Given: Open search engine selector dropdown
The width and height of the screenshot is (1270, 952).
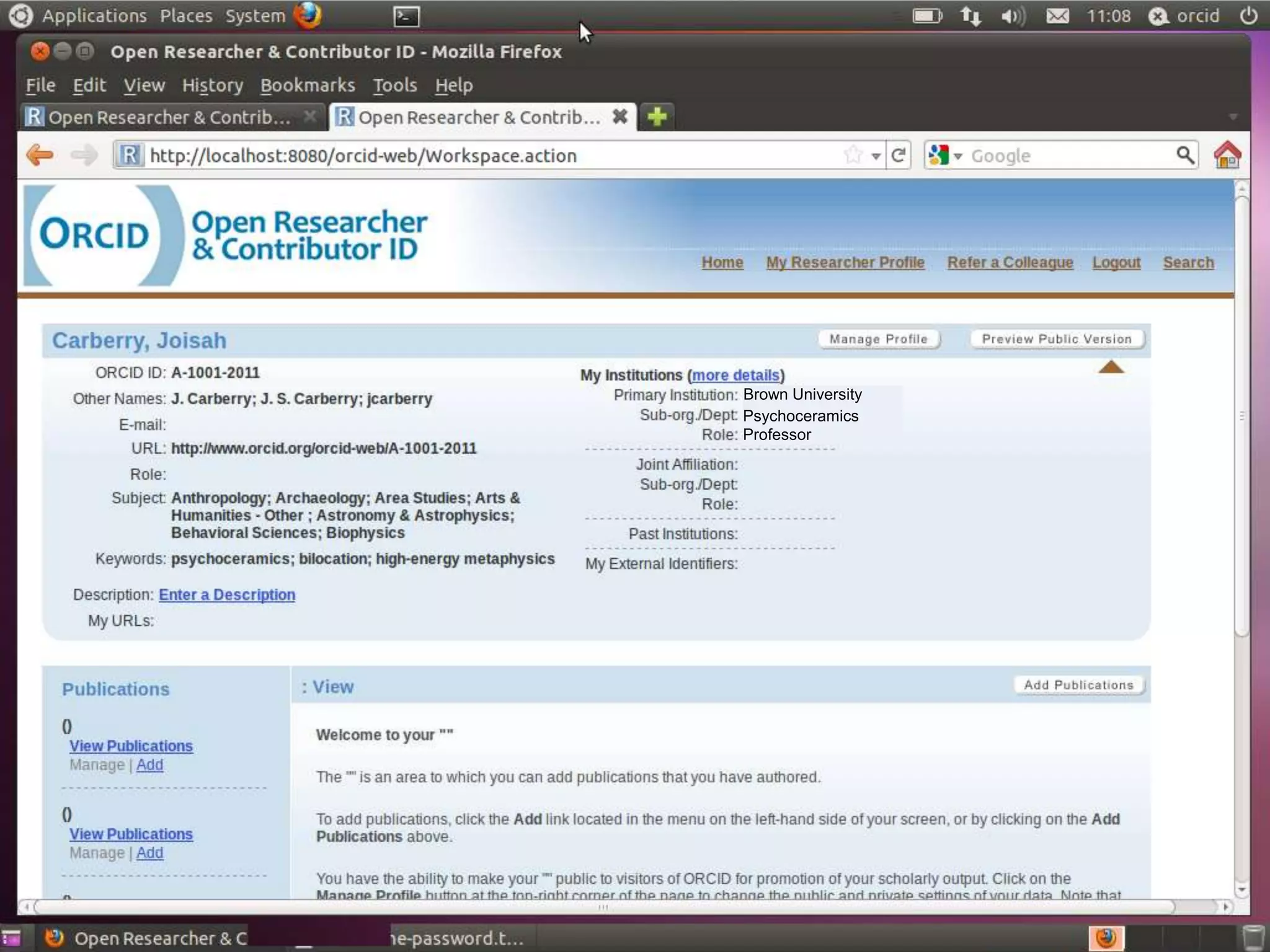Looking at the screenshot, I should point(957,156).
